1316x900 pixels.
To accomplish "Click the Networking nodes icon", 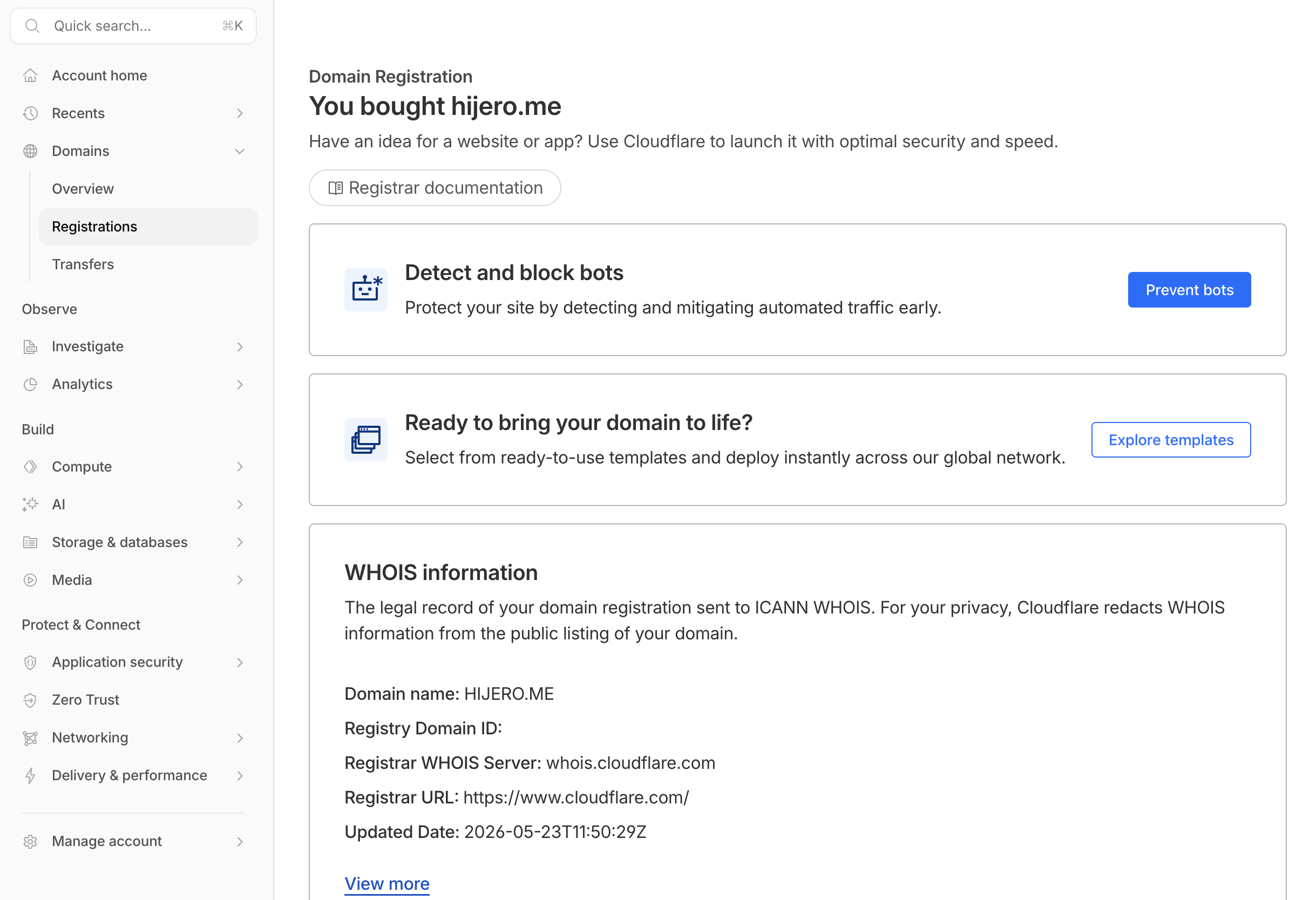I will point(31,738).
